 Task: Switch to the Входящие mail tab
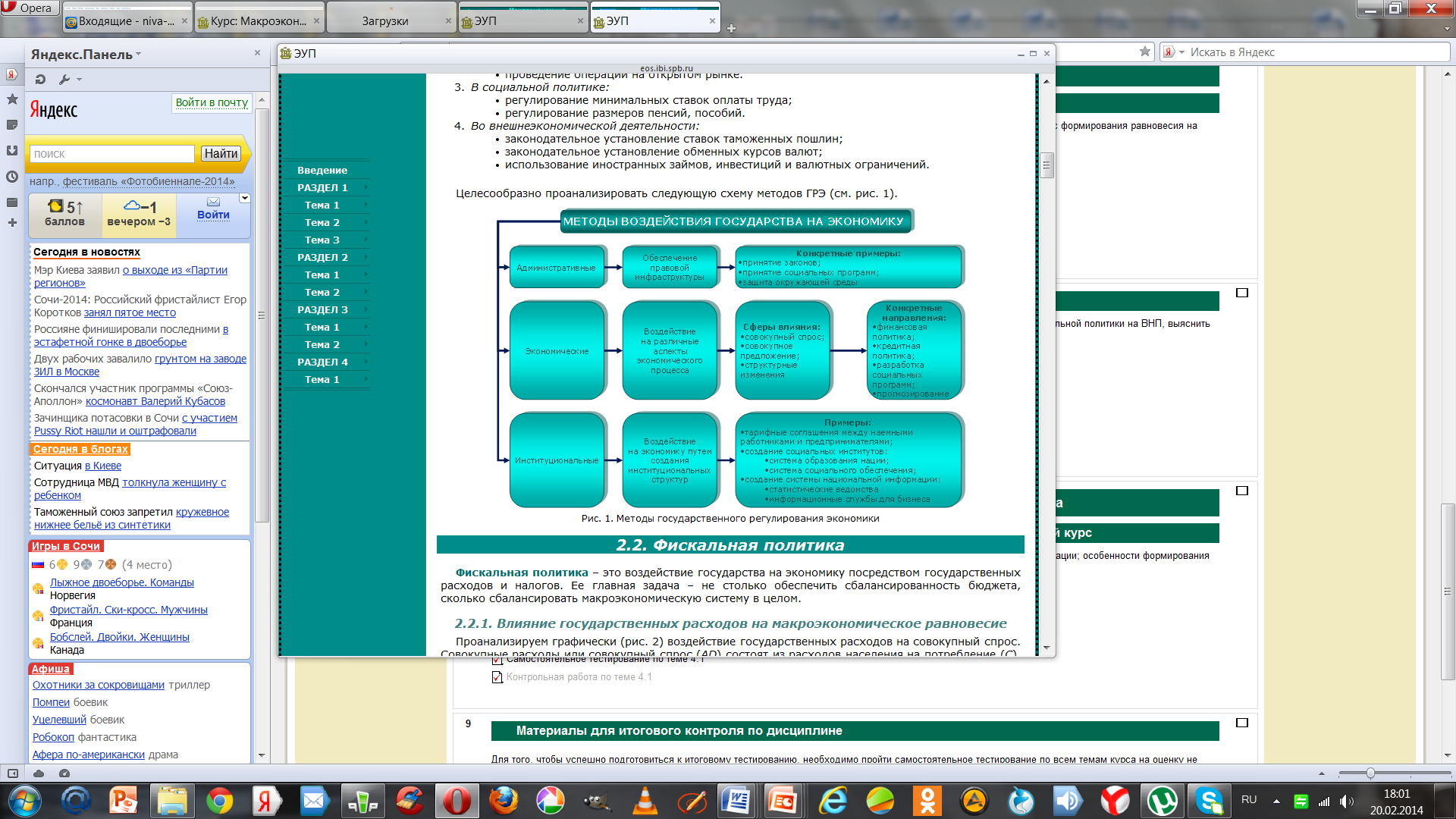[127, 20]
